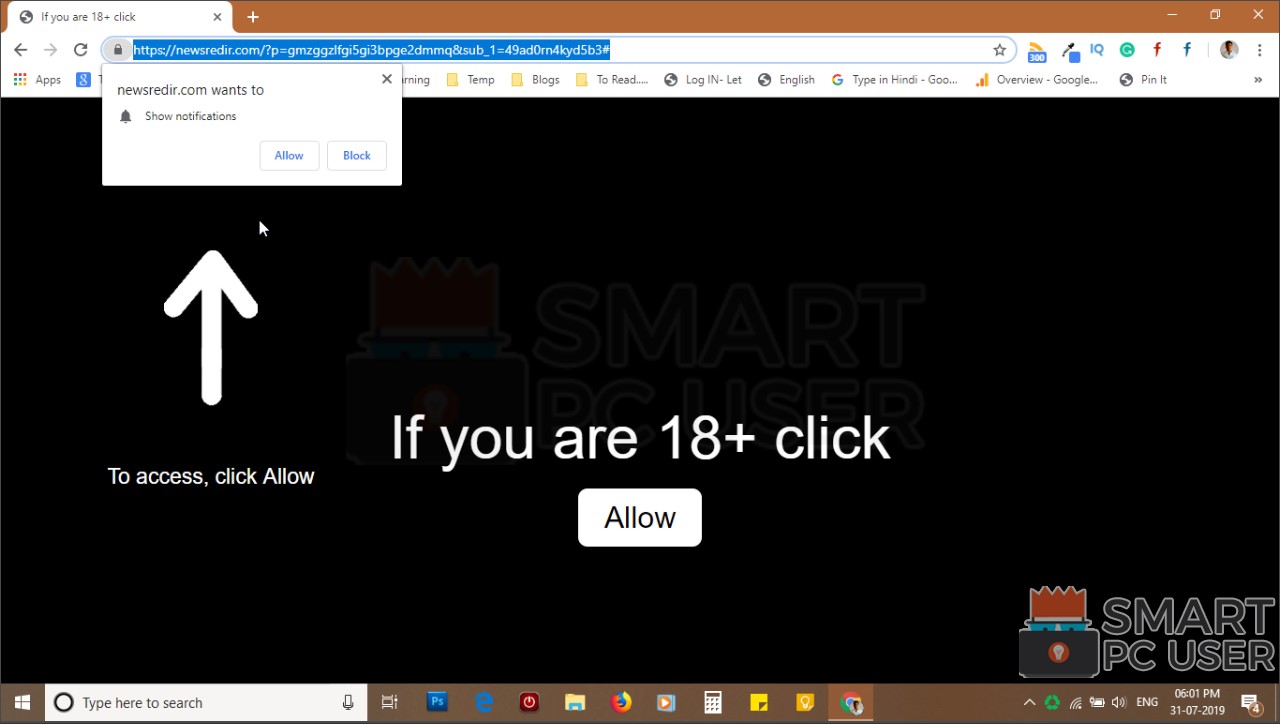
Task: Bookmark this page with the star icon
Action: (999, 49)
